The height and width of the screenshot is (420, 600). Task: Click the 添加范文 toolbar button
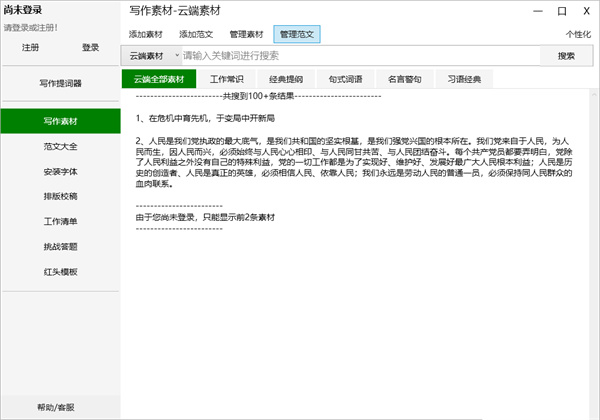pos(196,34)
